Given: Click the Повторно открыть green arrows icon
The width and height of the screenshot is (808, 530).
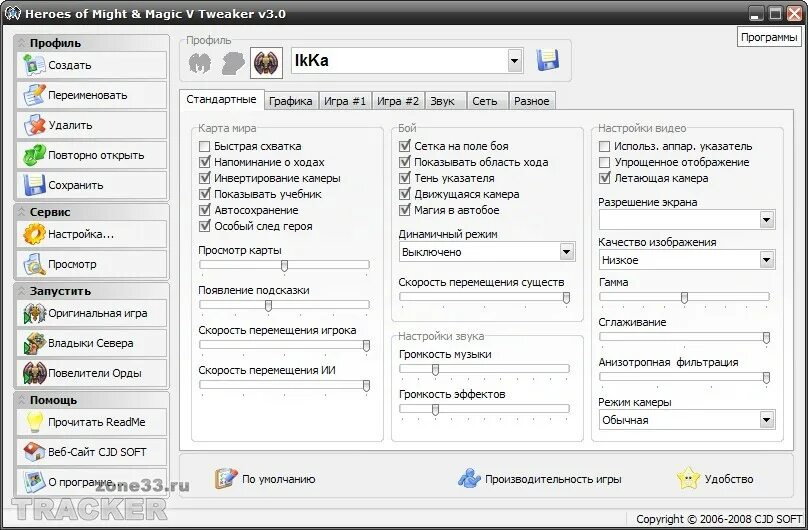Looking at the screenshot, I should point(34,155).
